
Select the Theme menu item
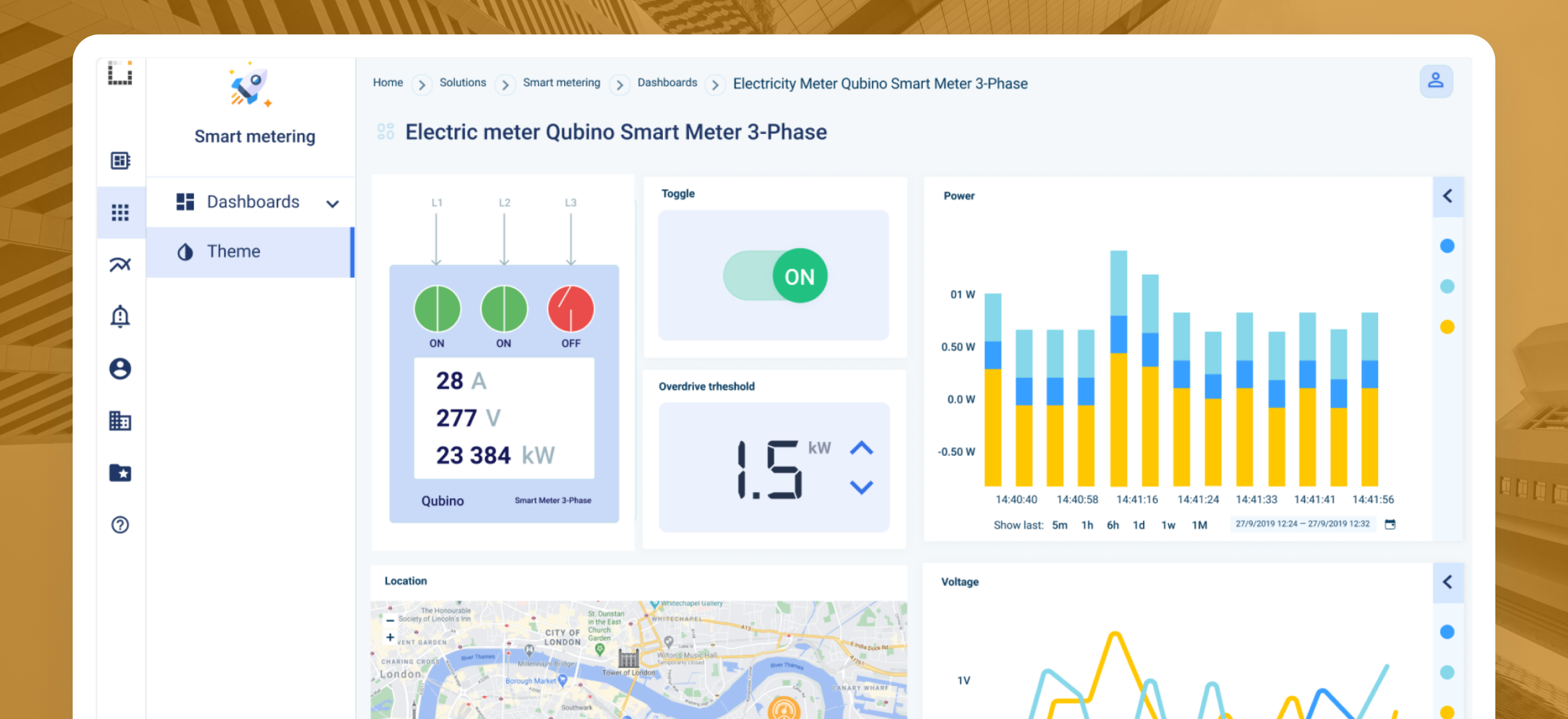[x=250, y=252]
